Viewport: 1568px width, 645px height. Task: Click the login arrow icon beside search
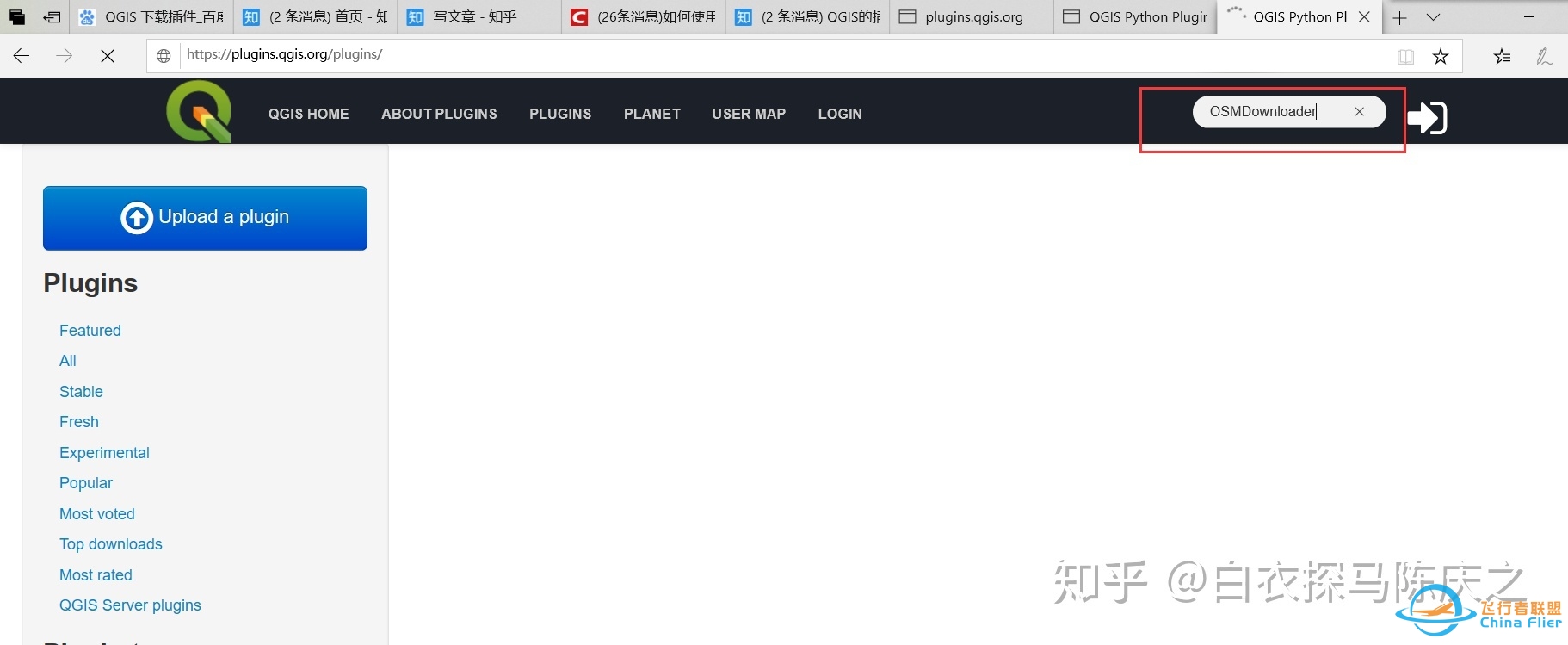click(x=1427, y=117)
